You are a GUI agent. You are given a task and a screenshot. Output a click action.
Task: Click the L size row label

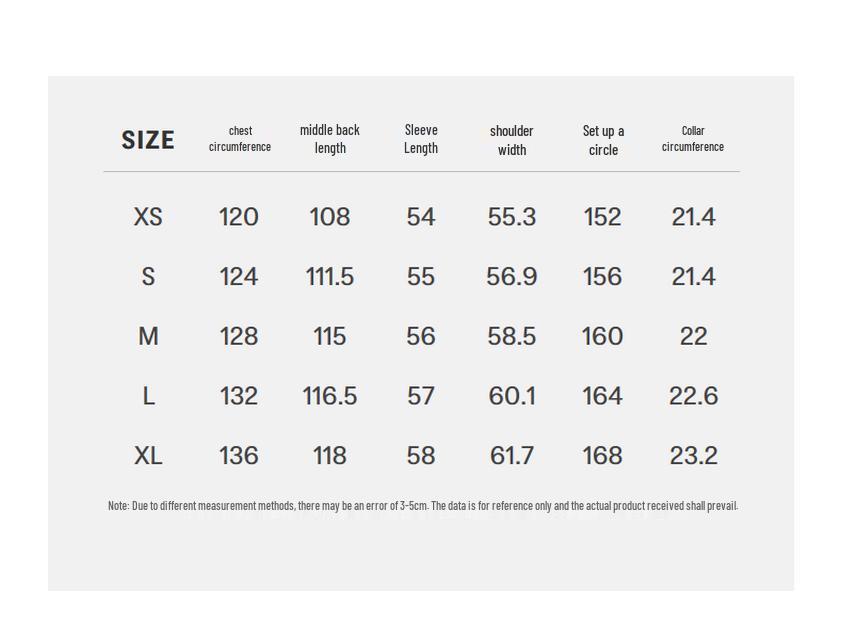pyautogui.click(x=148, y=397)
